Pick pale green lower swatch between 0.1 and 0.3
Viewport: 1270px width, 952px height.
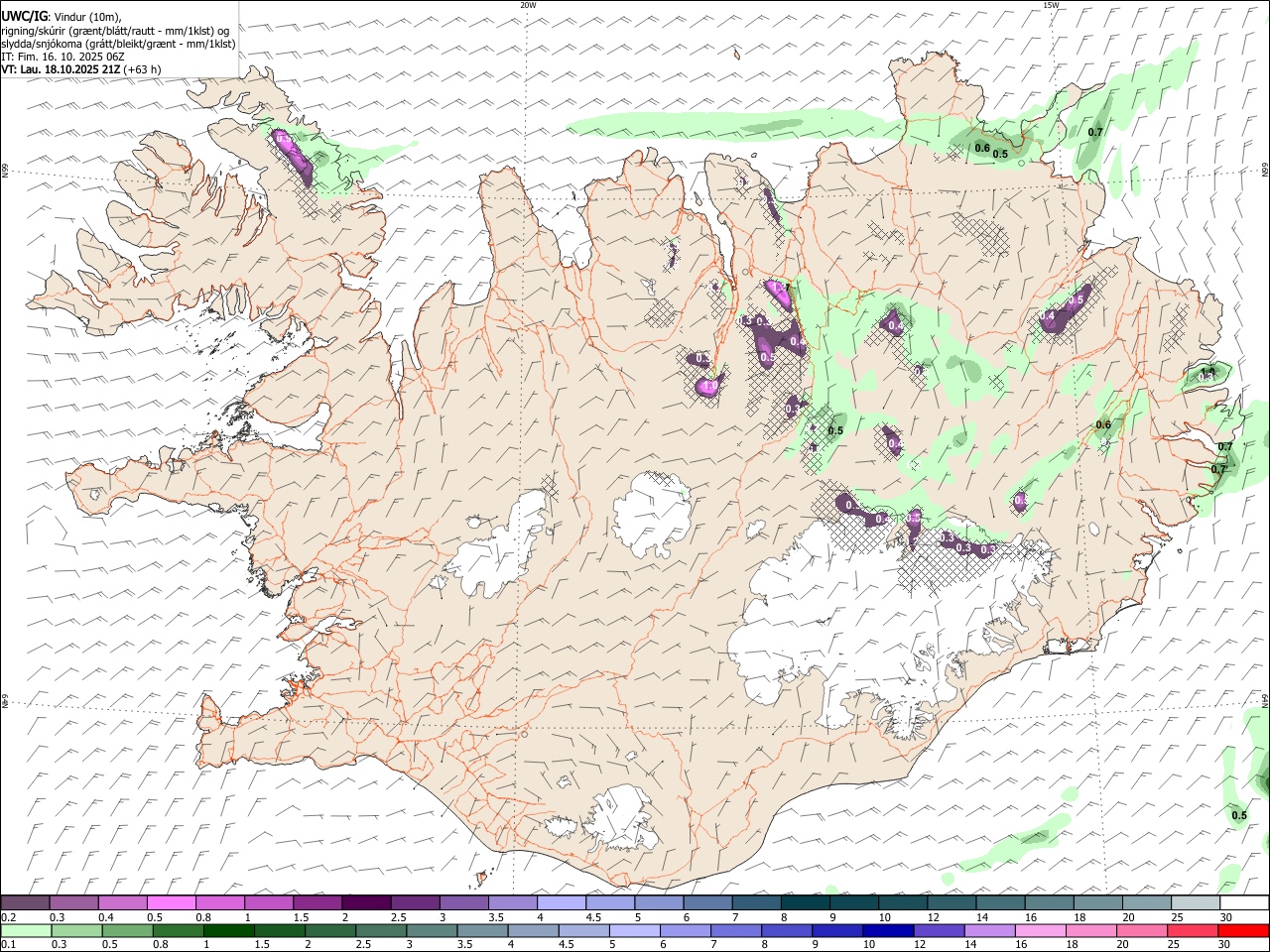click(26, 930)
